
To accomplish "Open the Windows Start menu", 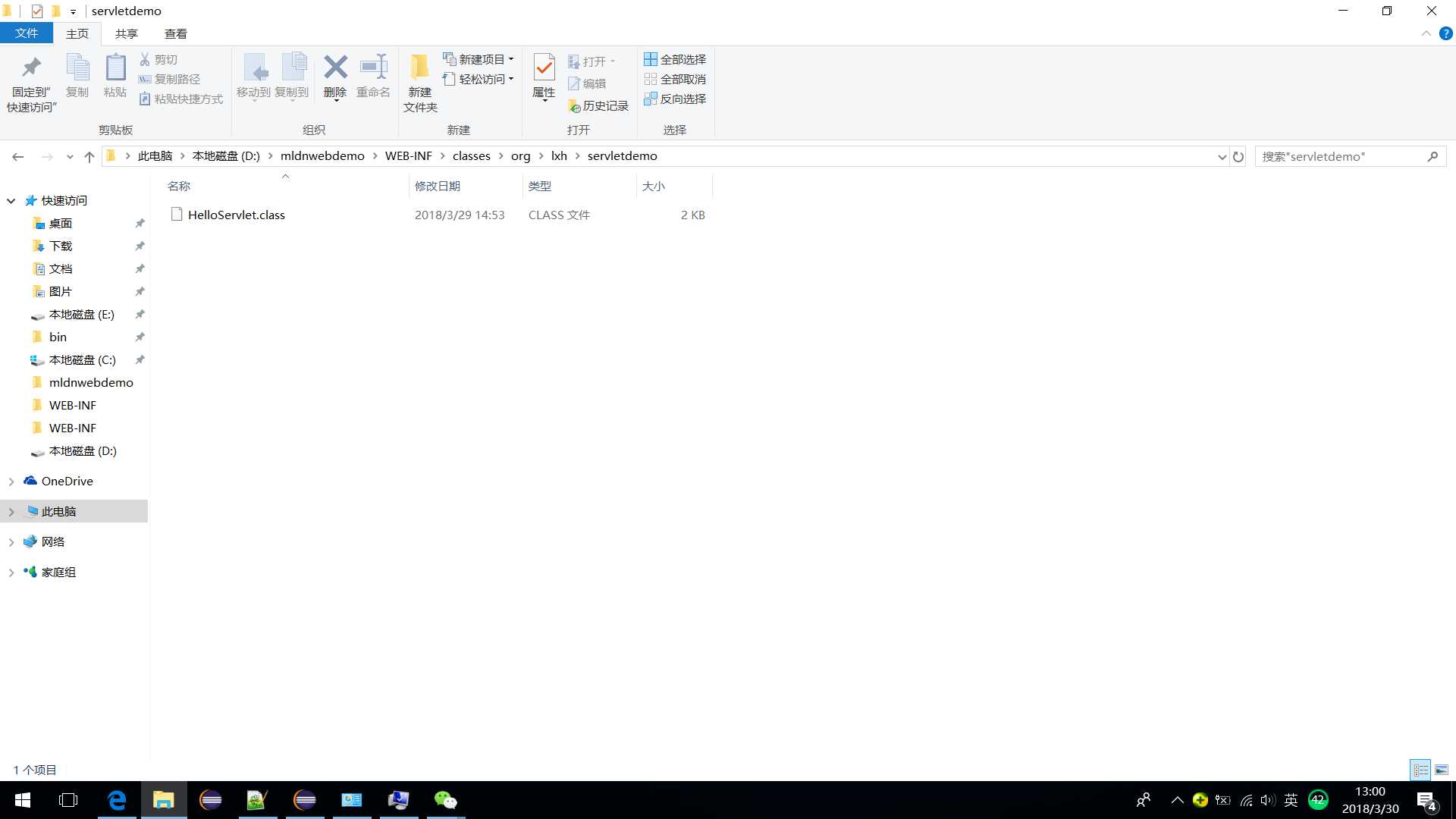I will point(22,800).
